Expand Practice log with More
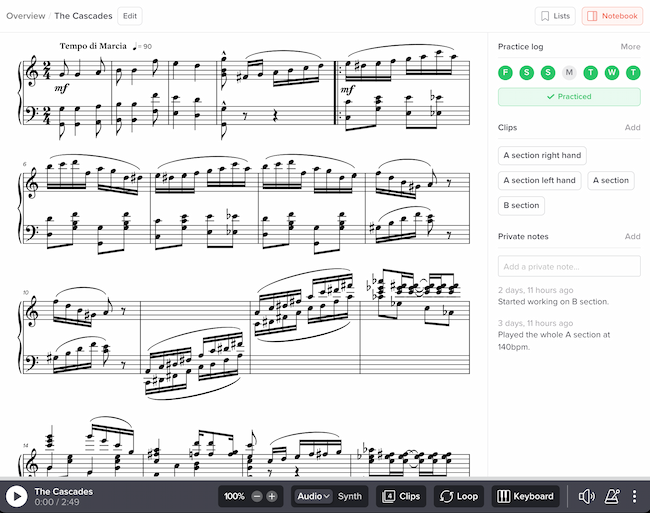Viewport: 650px width, 513px height. pyautogui.click(x=630, y=47)
